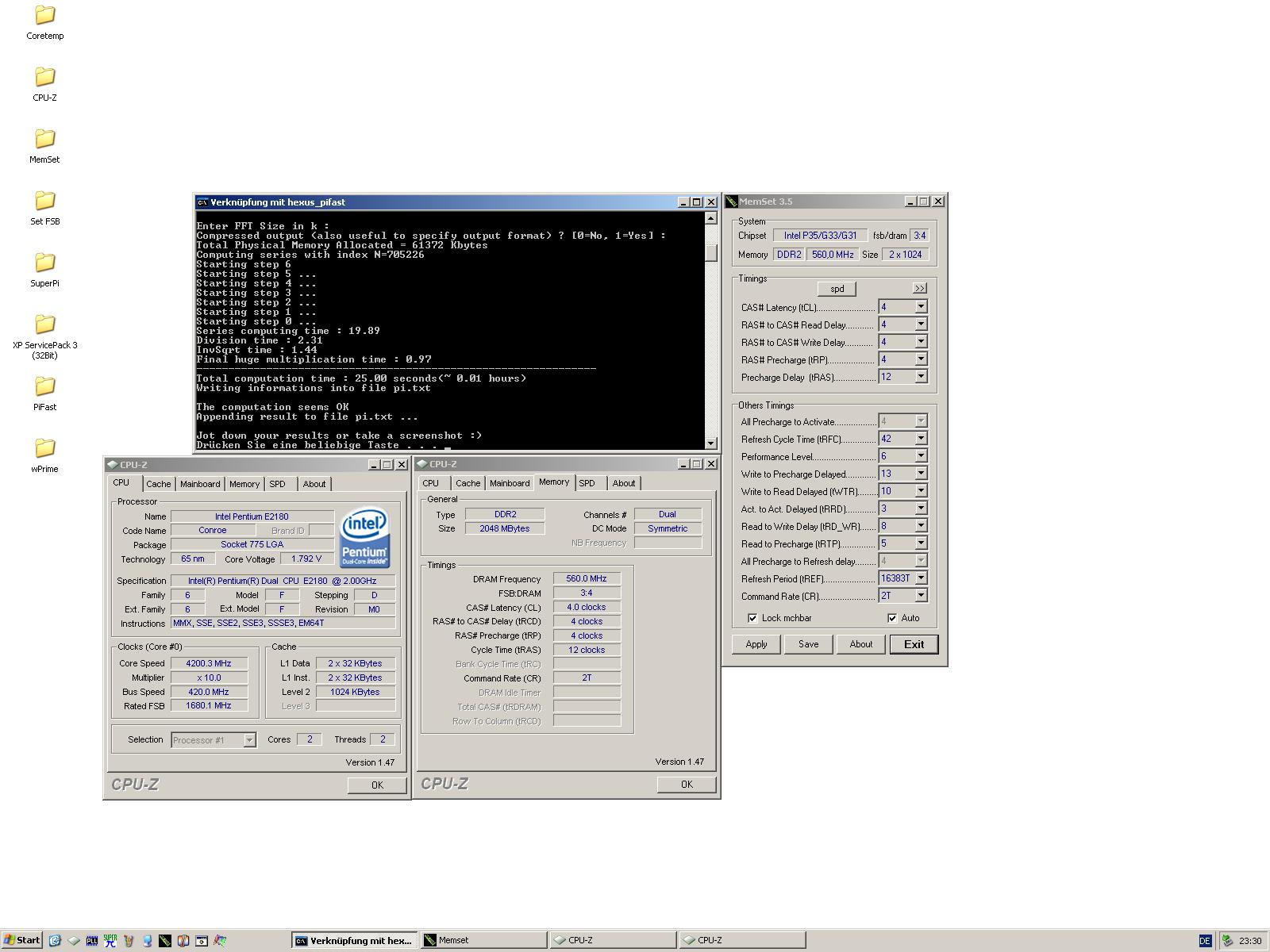Open the Coretemp desktop folder
The height and width of the screenshot is (952, 1270).
coord(45,22)
